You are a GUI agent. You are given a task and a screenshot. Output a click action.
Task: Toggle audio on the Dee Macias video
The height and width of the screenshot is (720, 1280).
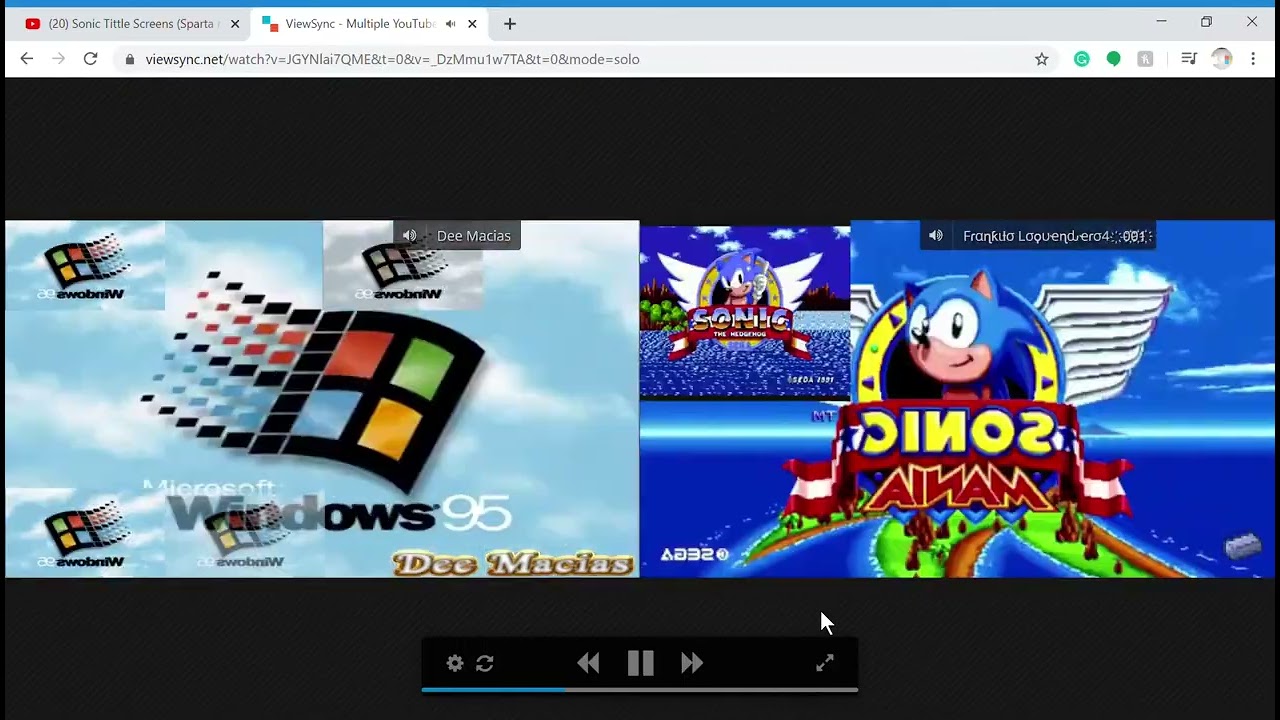click(x=410, y=236)
